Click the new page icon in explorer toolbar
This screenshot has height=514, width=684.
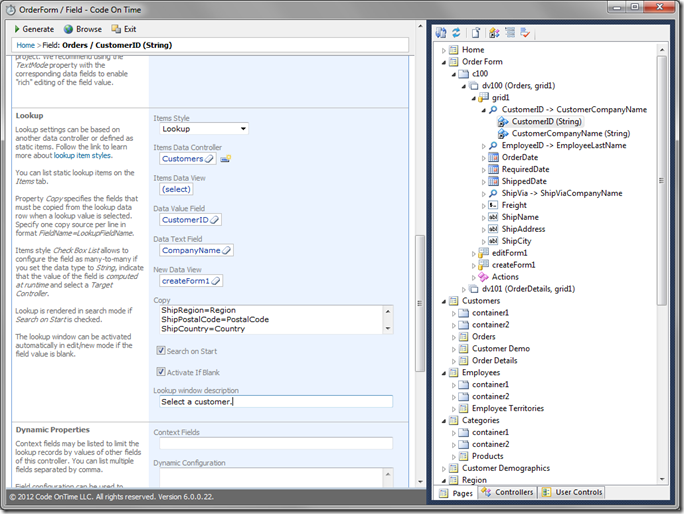[477, 33]
